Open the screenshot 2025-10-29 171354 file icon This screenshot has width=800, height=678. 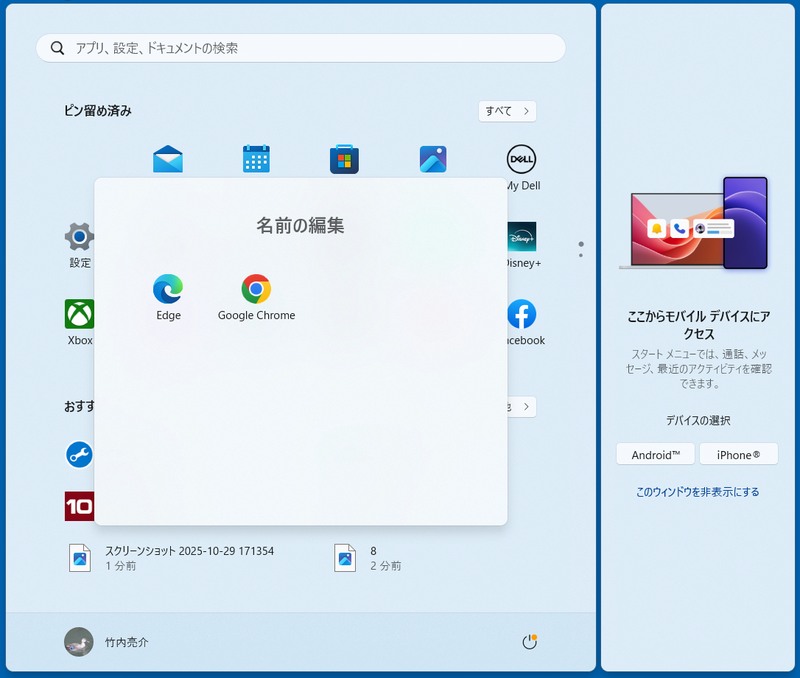pos(80,558)
